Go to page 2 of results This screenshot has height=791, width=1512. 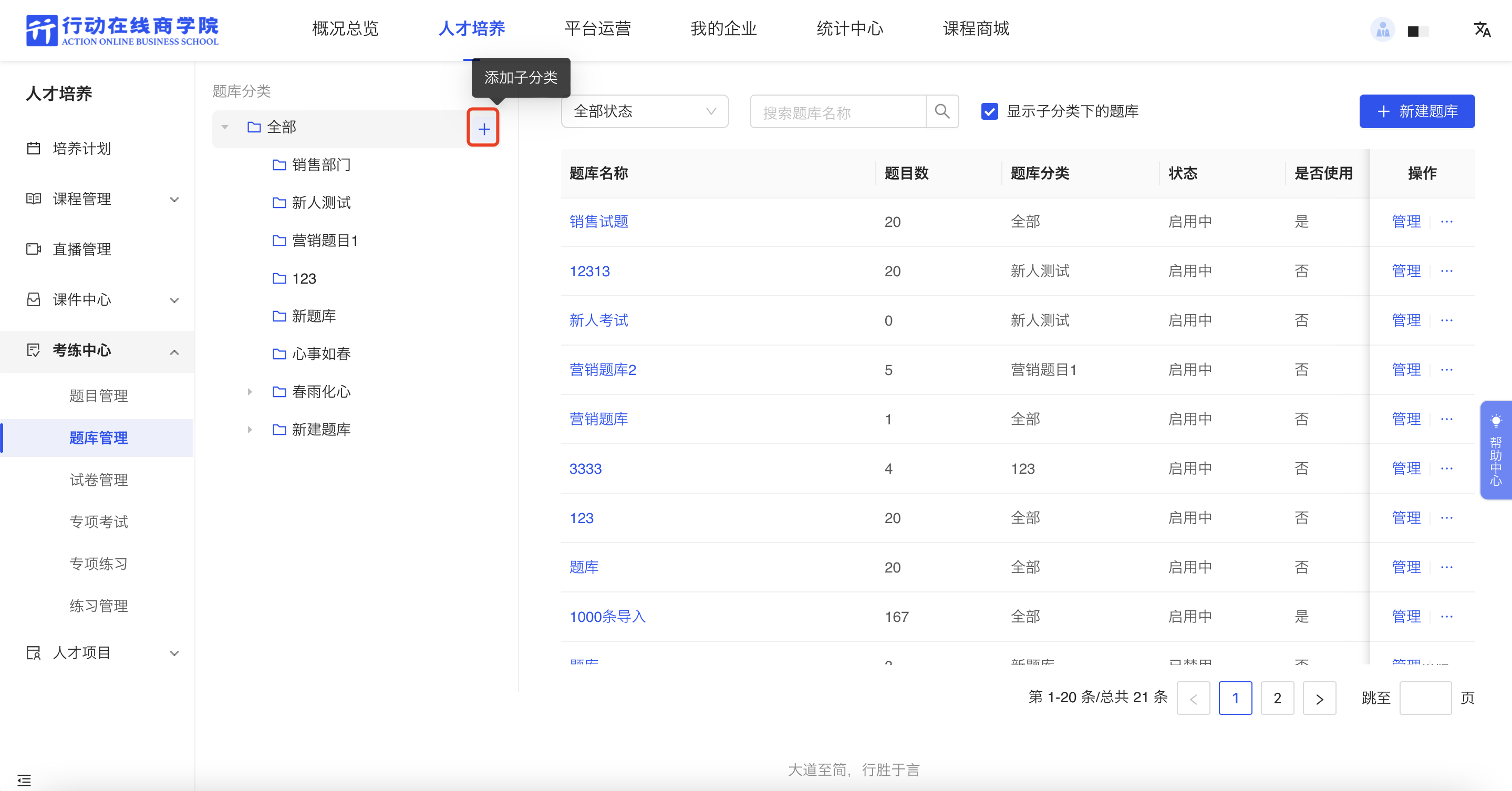[x=1277, y=698]
